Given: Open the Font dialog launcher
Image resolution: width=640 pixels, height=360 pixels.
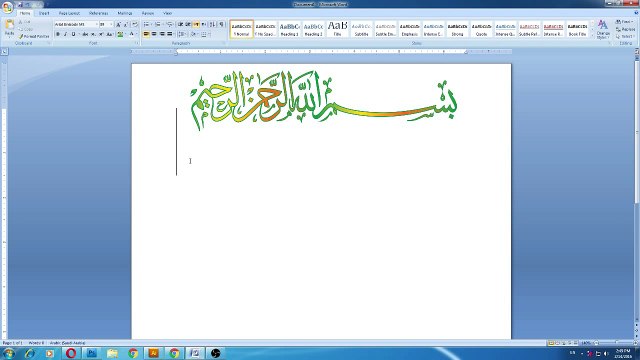Looking at the screenshot, I should (x=137, y=43).
